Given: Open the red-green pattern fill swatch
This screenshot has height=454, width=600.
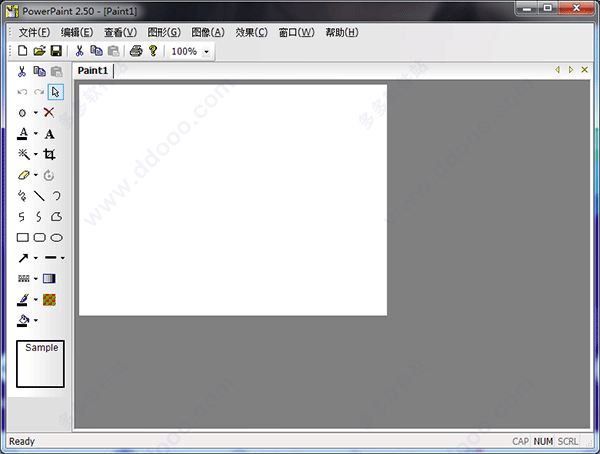Looking at the screenshot, I should (x=49, y=300).
